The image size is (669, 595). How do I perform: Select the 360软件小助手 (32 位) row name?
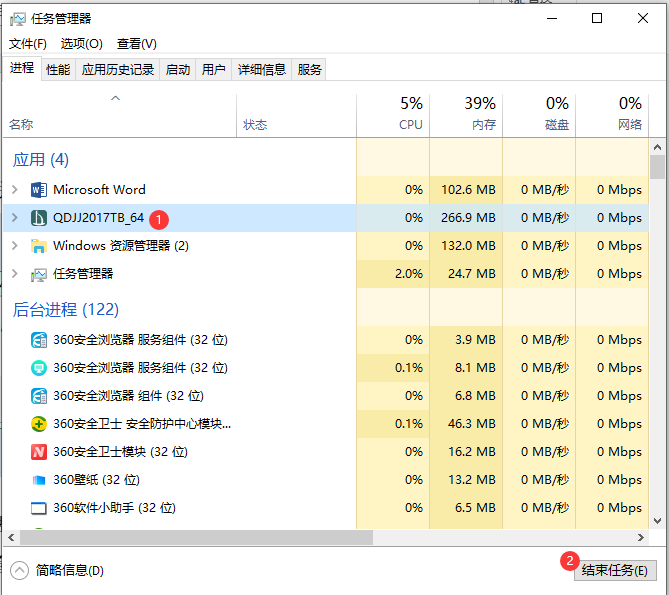114,508
